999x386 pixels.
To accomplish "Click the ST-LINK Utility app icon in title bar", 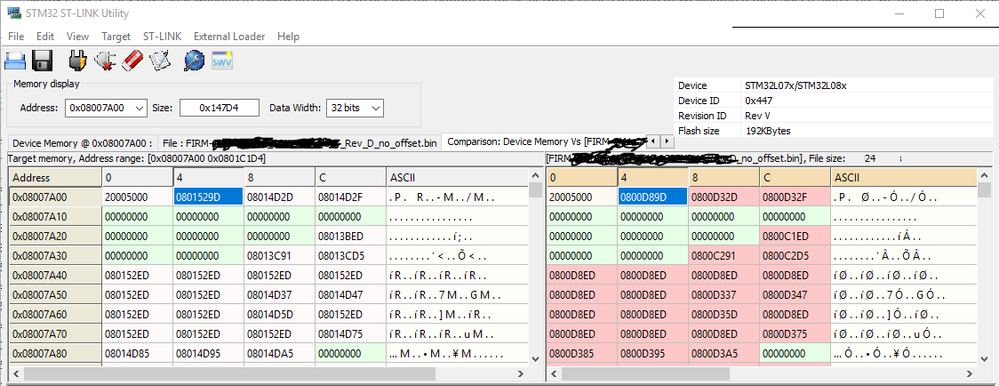I will tap(13, 13).
